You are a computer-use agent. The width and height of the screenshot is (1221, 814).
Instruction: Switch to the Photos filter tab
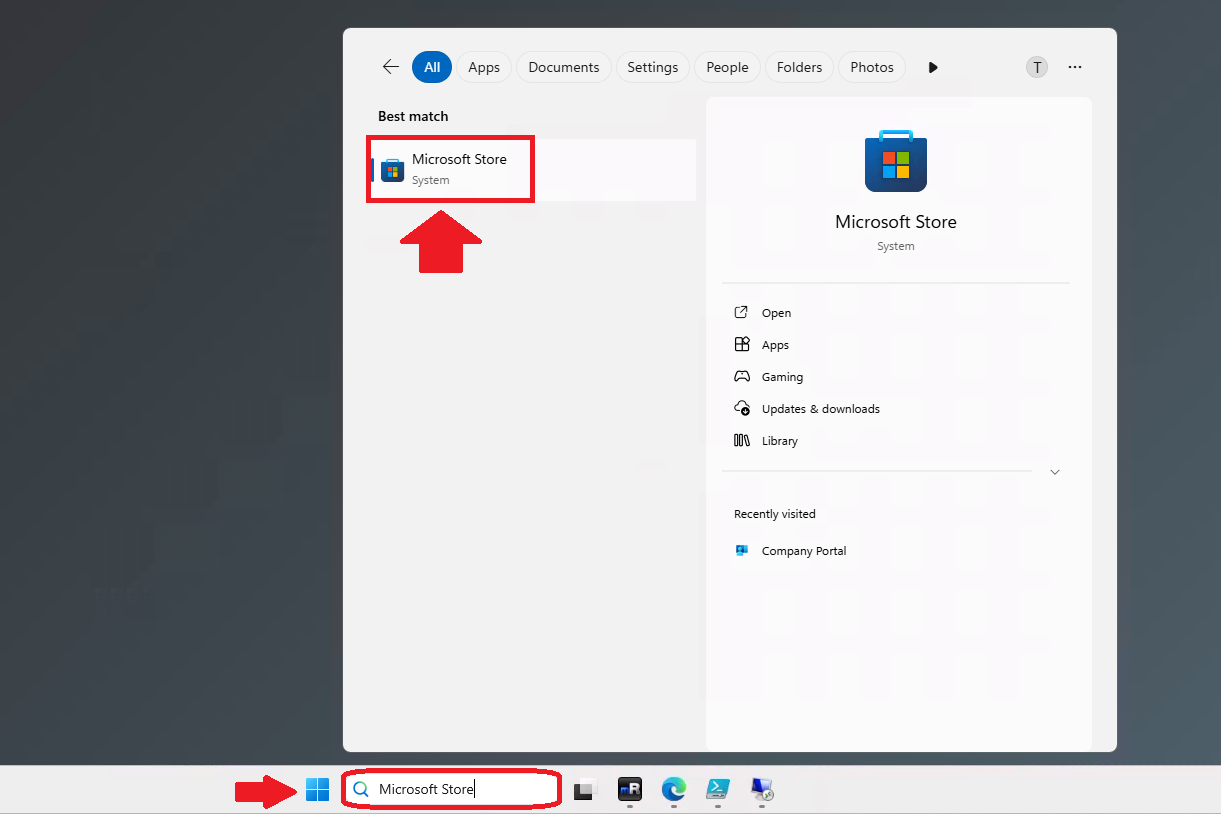(x=872, y=67)
